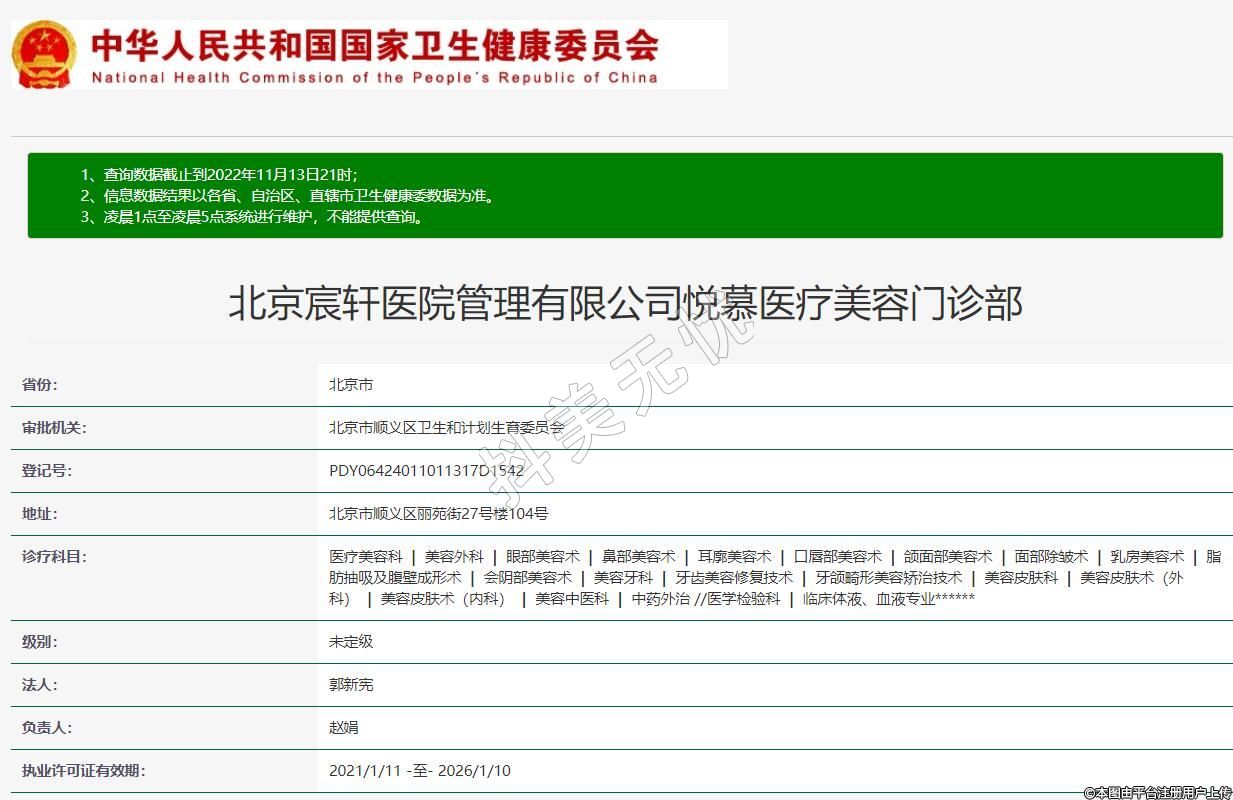Screen dimensions: 1233x800
Task: Click the 北京市 province value
Action: tap(351, 385)
